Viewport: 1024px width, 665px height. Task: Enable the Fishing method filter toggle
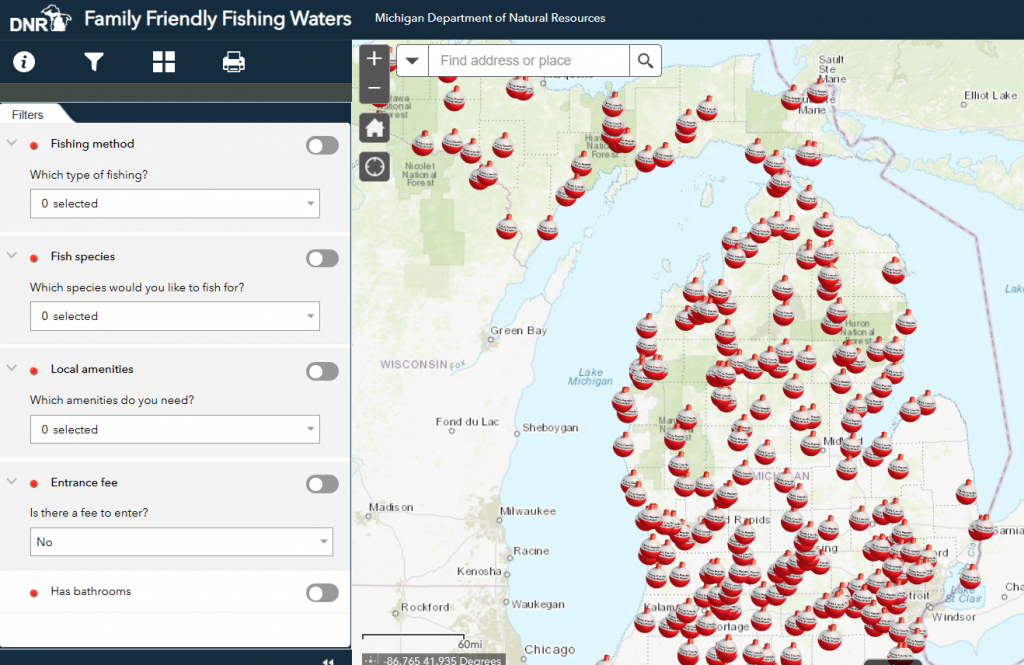click(x=322, y=146)
